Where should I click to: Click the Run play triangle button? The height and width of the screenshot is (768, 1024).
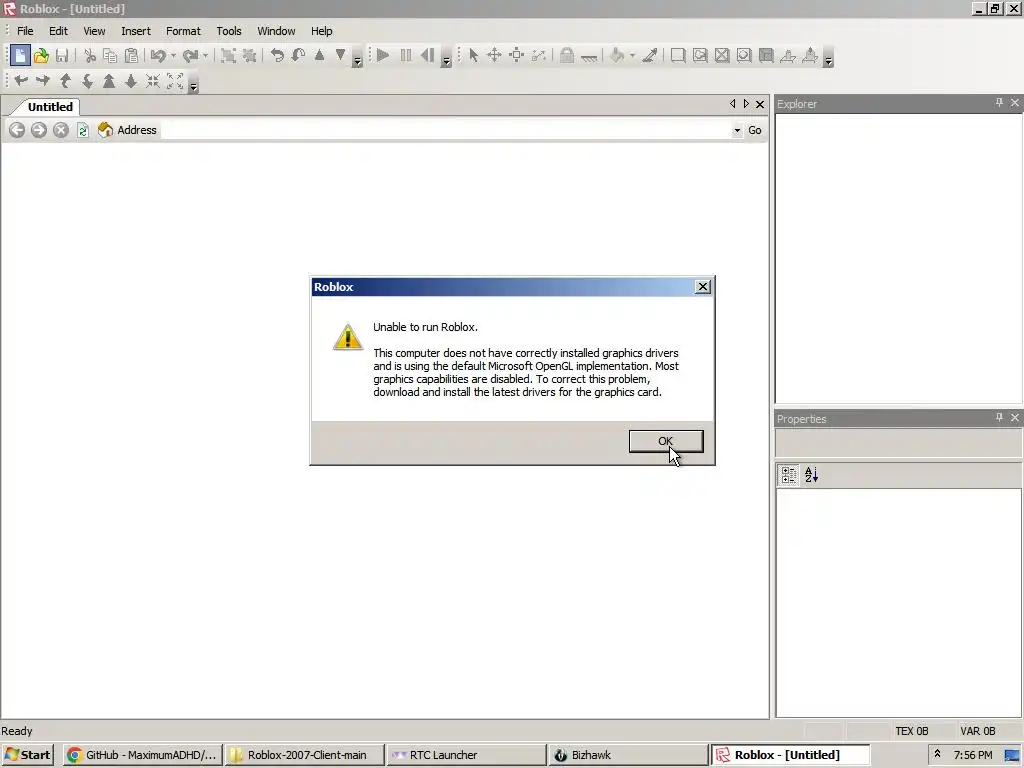(x=383, y=56)
